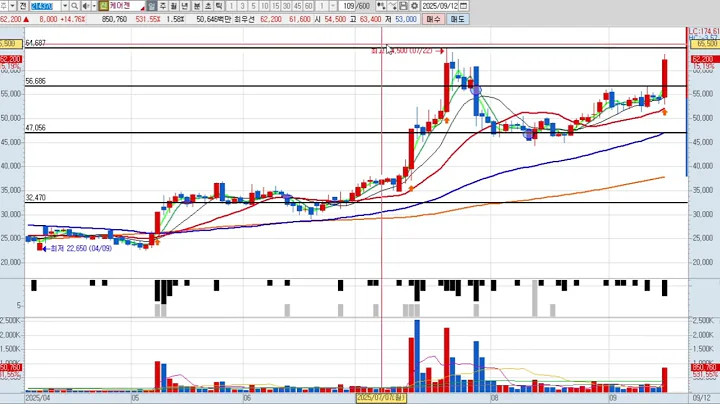720x404 pixels.
Task: Open chart settings gear icon
Action: coord(414,6)
